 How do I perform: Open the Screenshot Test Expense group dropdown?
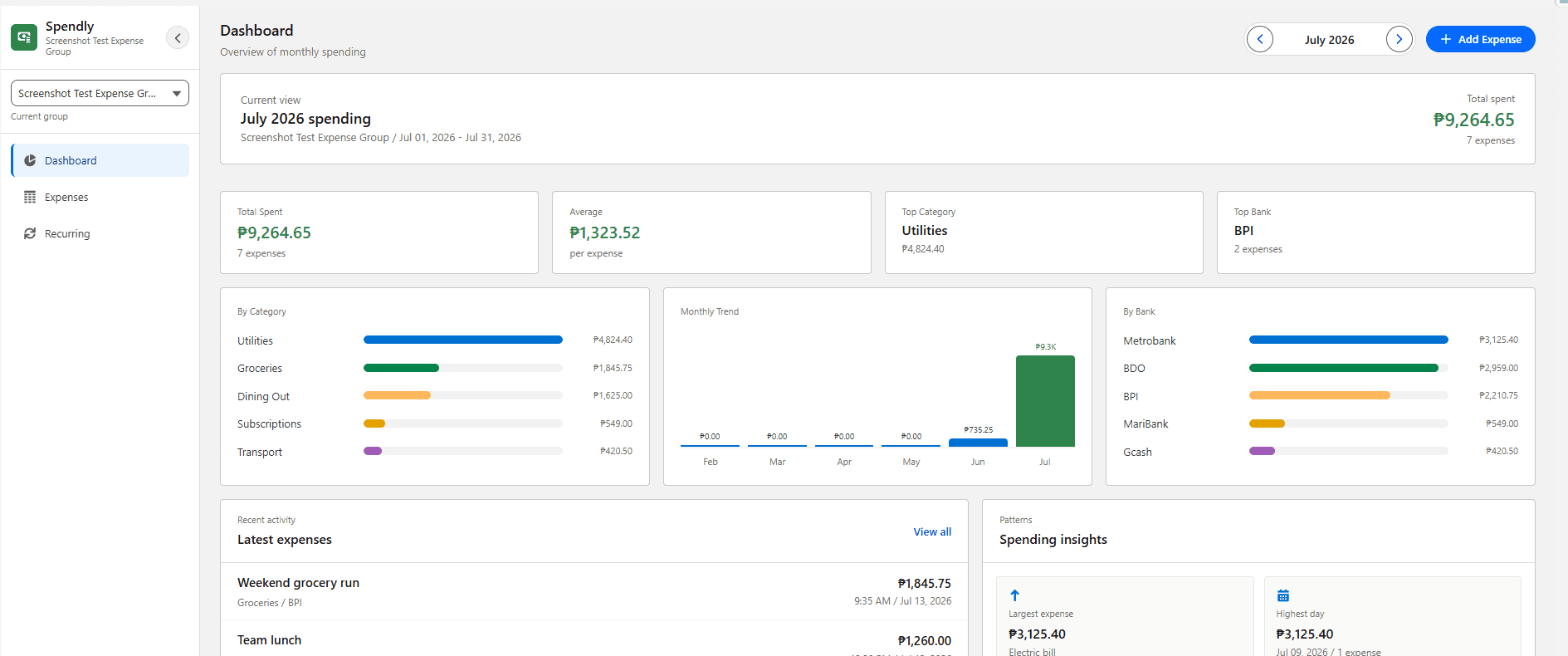pos(100,93)
